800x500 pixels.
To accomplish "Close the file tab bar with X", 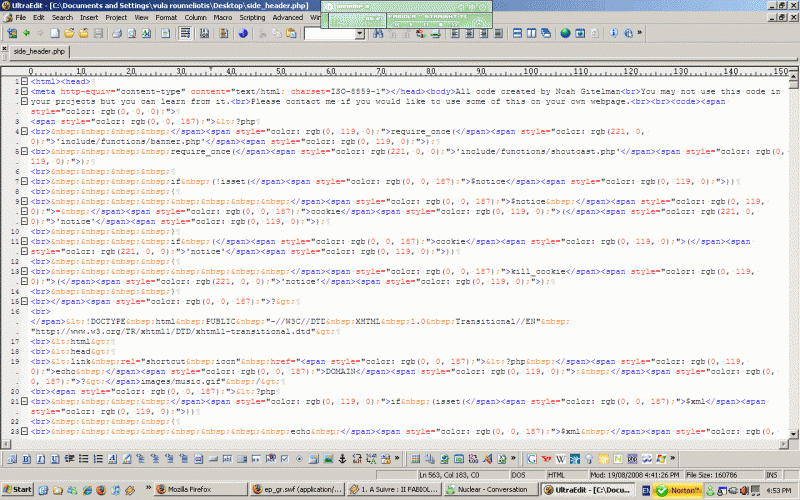I will [x=4, y=48].
